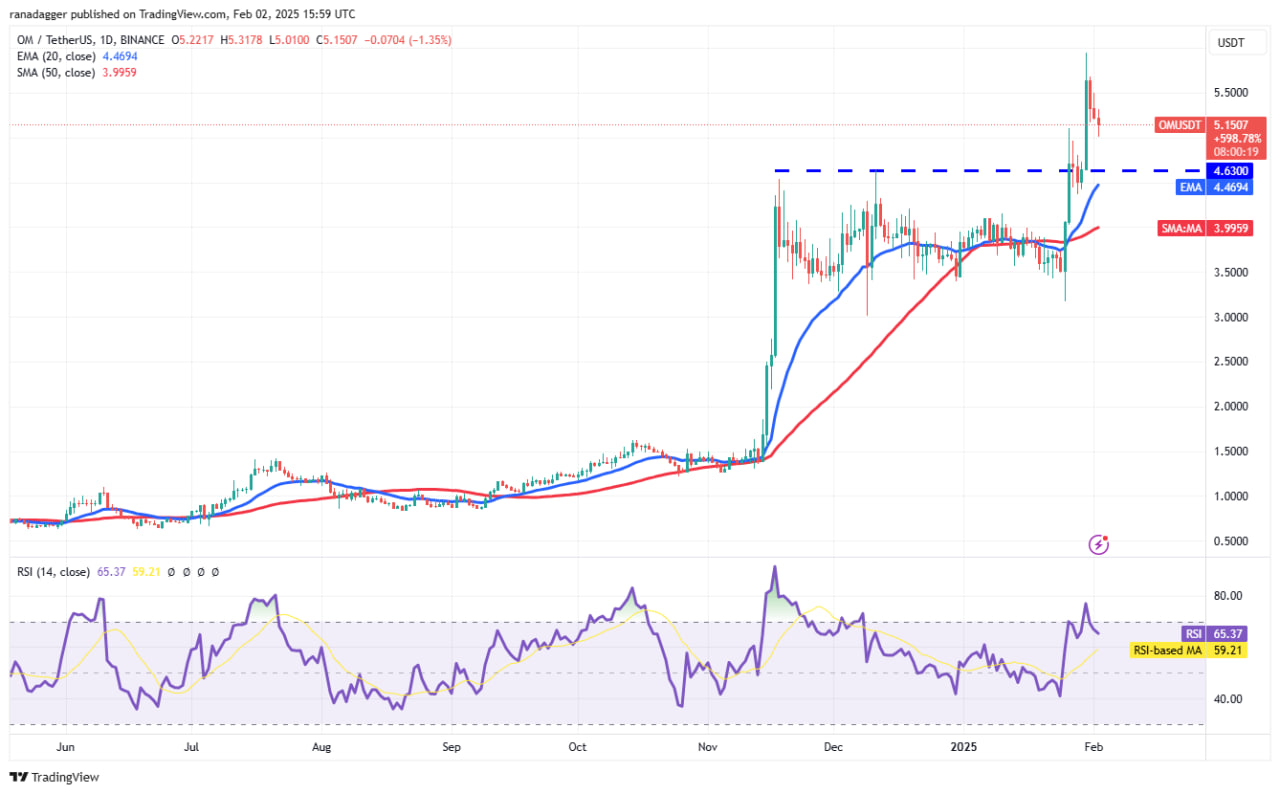Viewport: 1280px width, 794px height.
Task: Open the 1D timeframe selector
Action: click(109, 39)
